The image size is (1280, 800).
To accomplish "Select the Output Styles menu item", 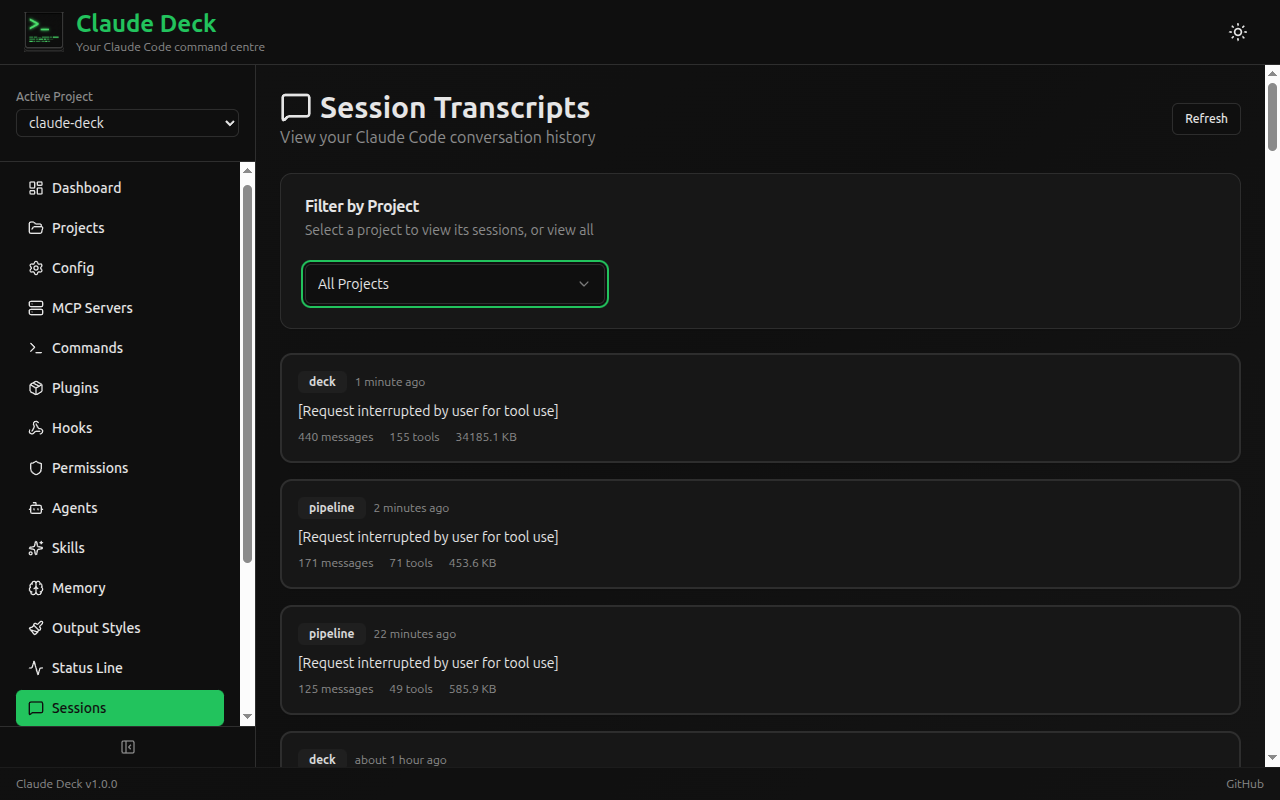I will click(x=97, y=627).
